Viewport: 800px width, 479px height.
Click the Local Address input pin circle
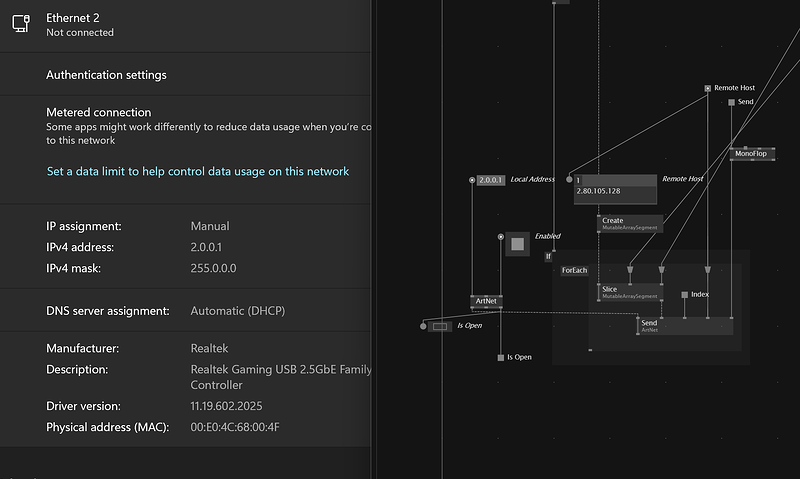tap(472, 180)
